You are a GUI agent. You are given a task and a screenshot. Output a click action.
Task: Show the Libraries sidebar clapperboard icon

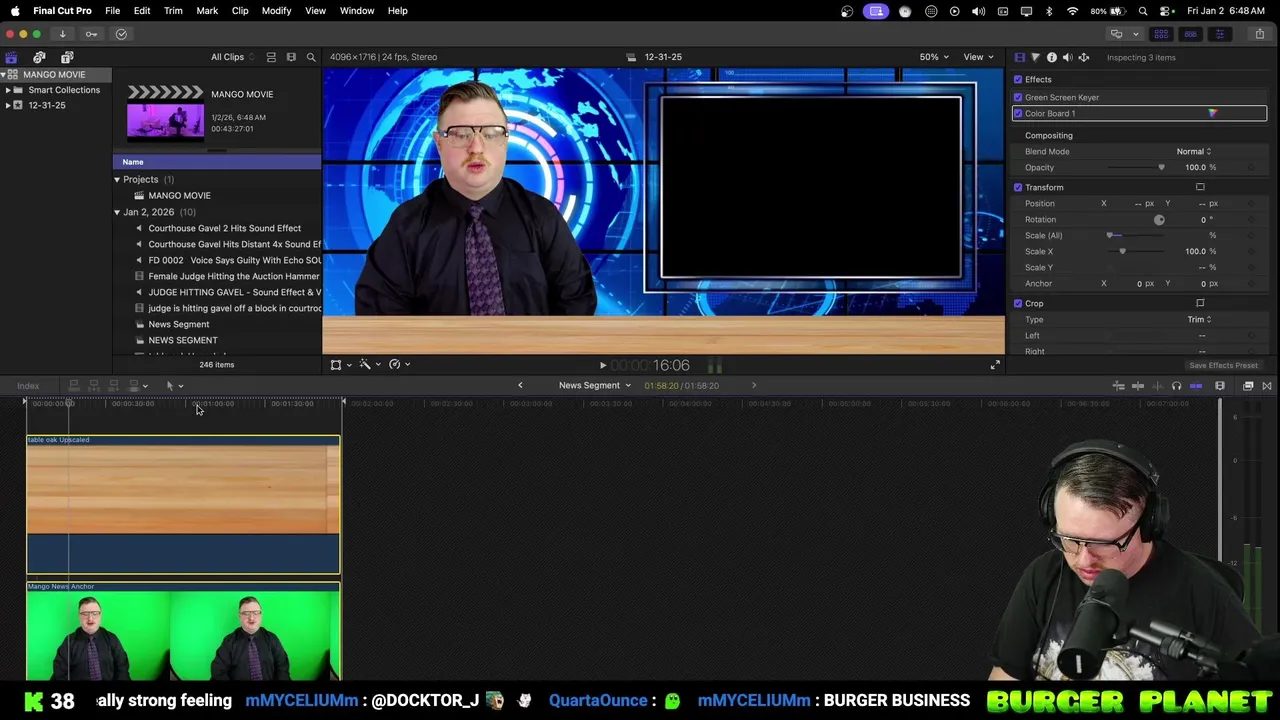point(11,57)
